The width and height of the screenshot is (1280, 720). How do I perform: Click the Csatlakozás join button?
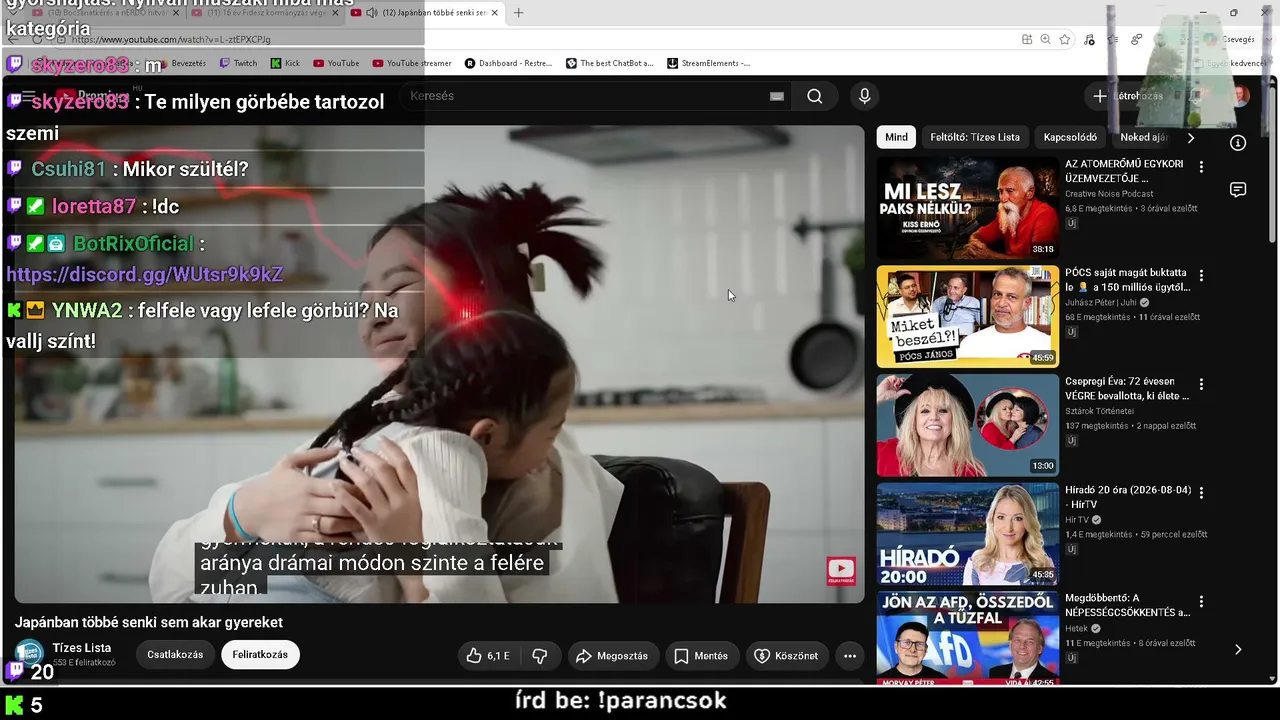[x=175, y=655]
